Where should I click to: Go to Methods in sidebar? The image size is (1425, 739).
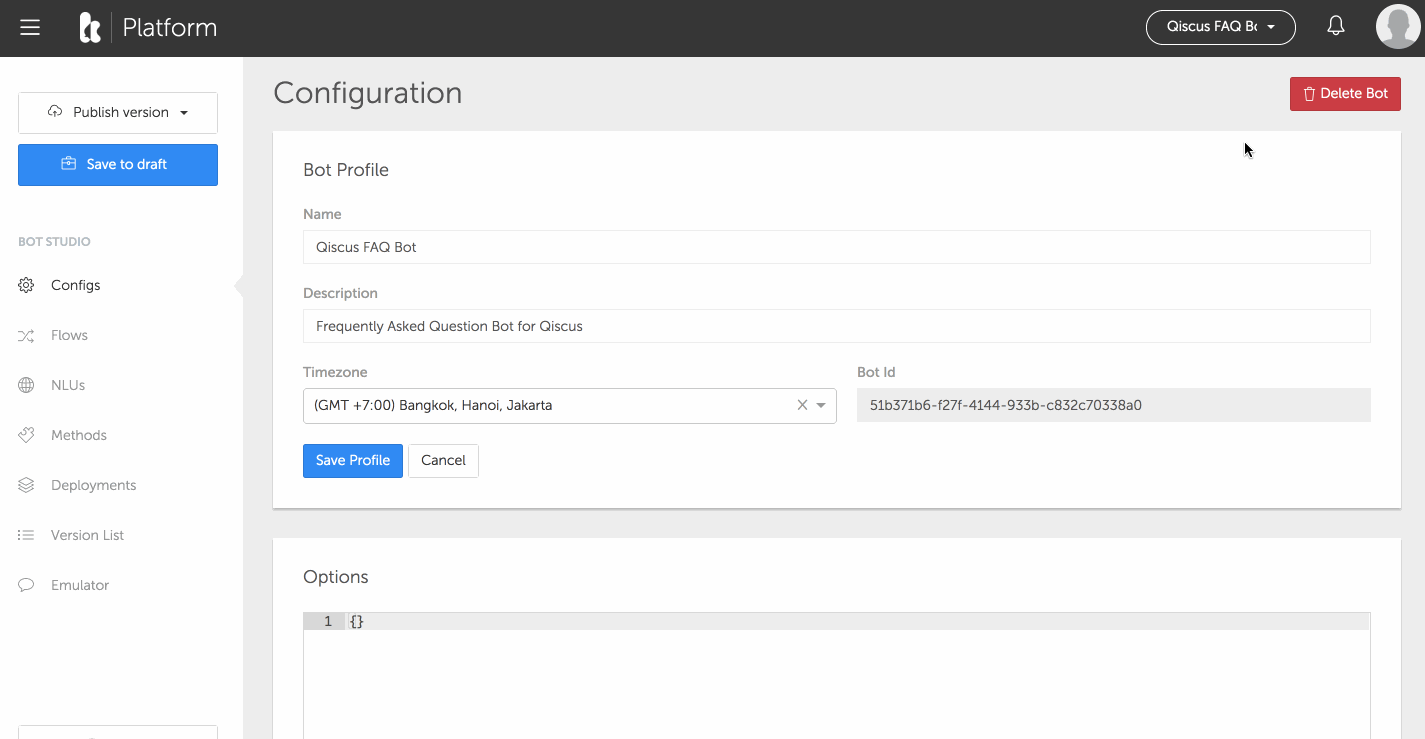(79, 435)
